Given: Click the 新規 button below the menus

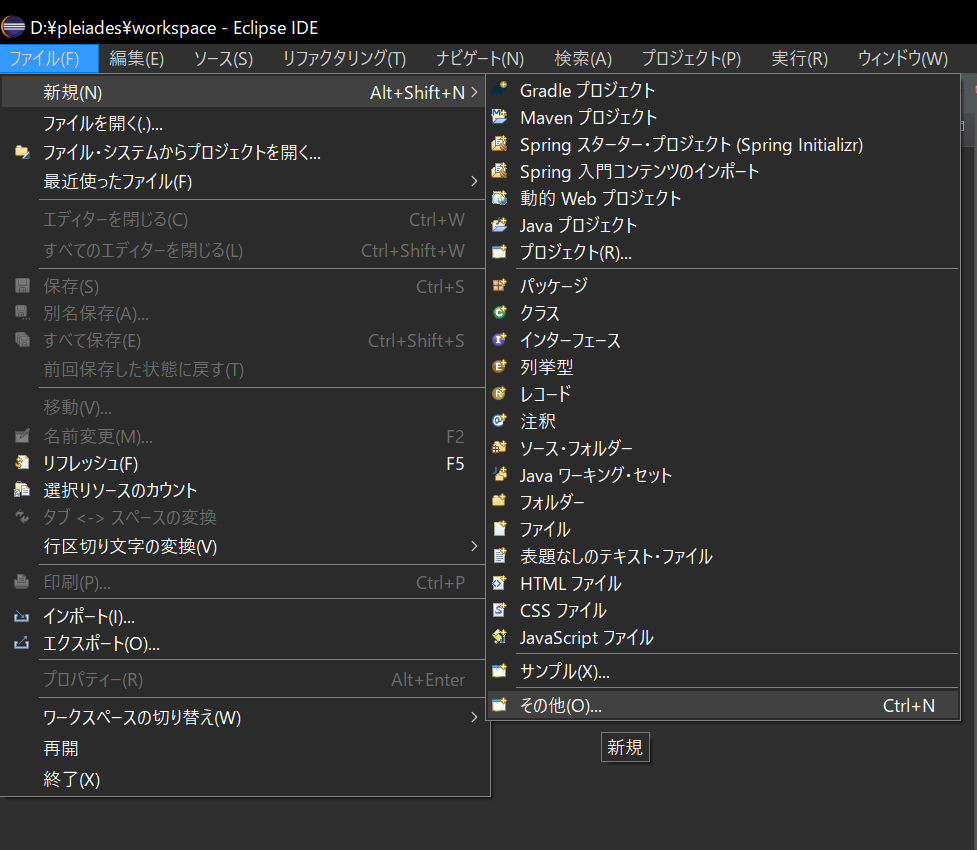Looking at the screenshot, I should (x=625, y=747).
